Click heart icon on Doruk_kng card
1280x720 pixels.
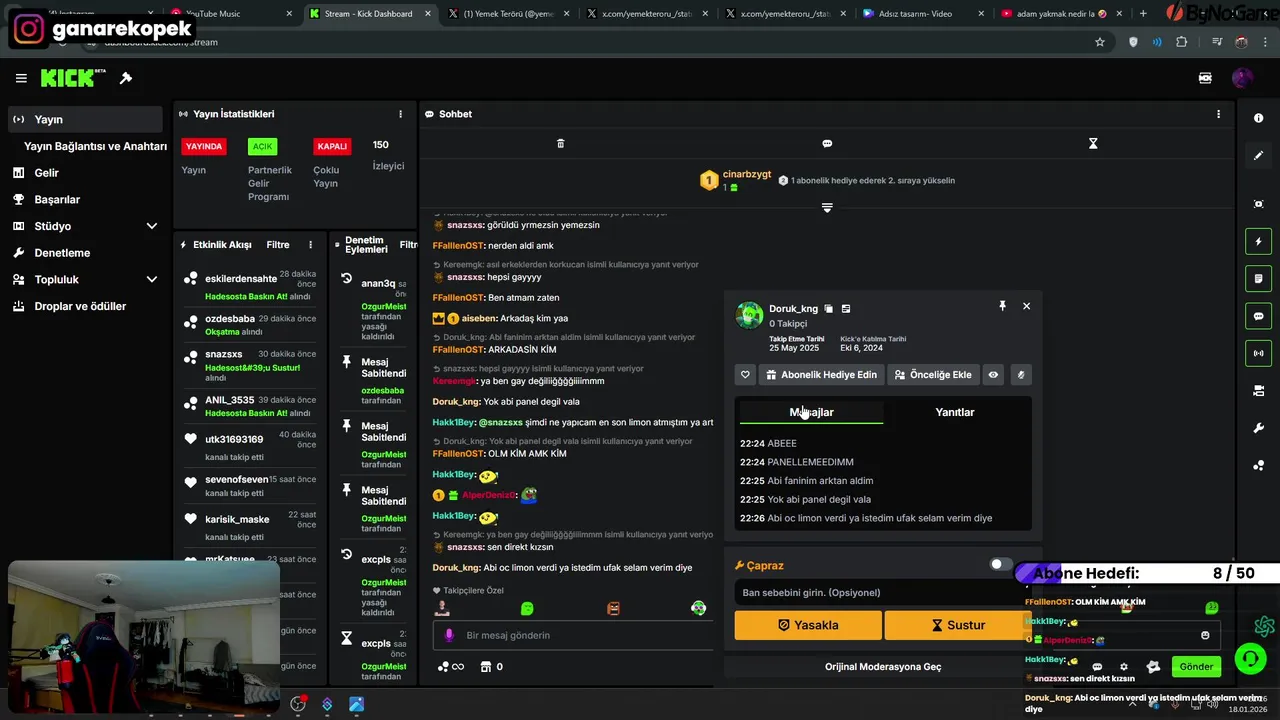pos(745,375)
